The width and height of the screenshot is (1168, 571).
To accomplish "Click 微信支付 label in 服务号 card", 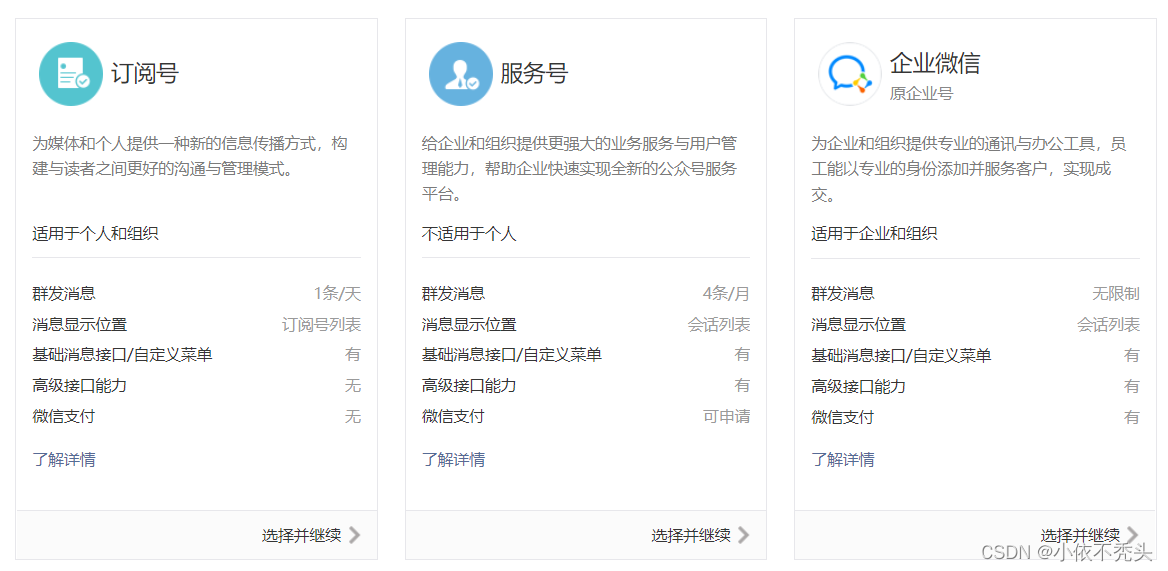I will point(453,416).
